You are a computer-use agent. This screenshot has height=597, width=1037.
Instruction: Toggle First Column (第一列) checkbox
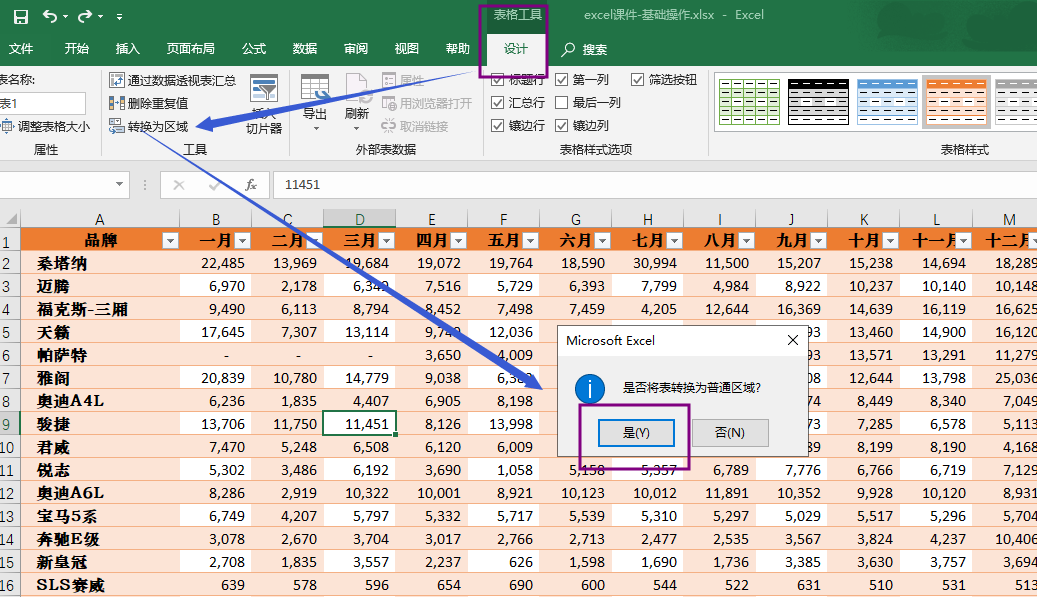point(561,80)
